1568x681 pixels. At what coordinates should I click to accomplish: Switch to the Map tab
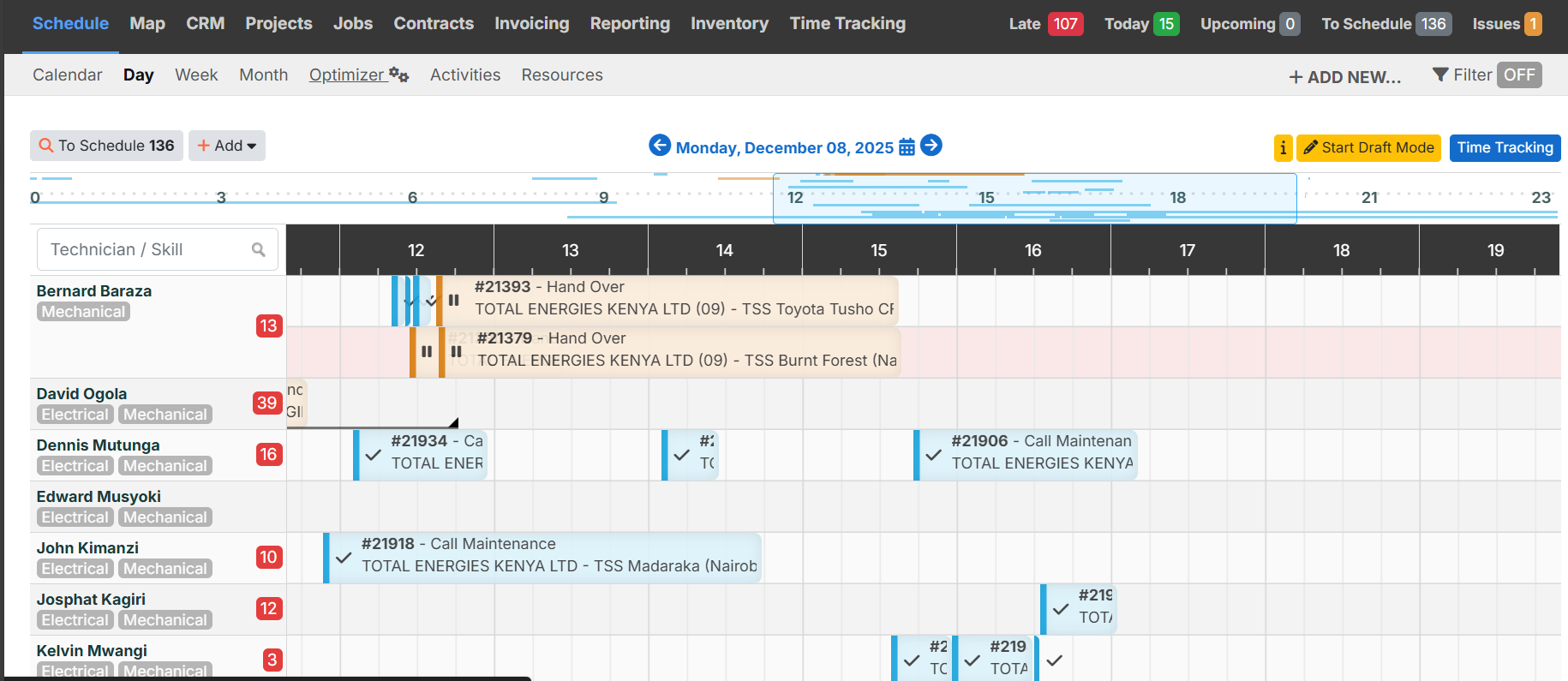147,23
